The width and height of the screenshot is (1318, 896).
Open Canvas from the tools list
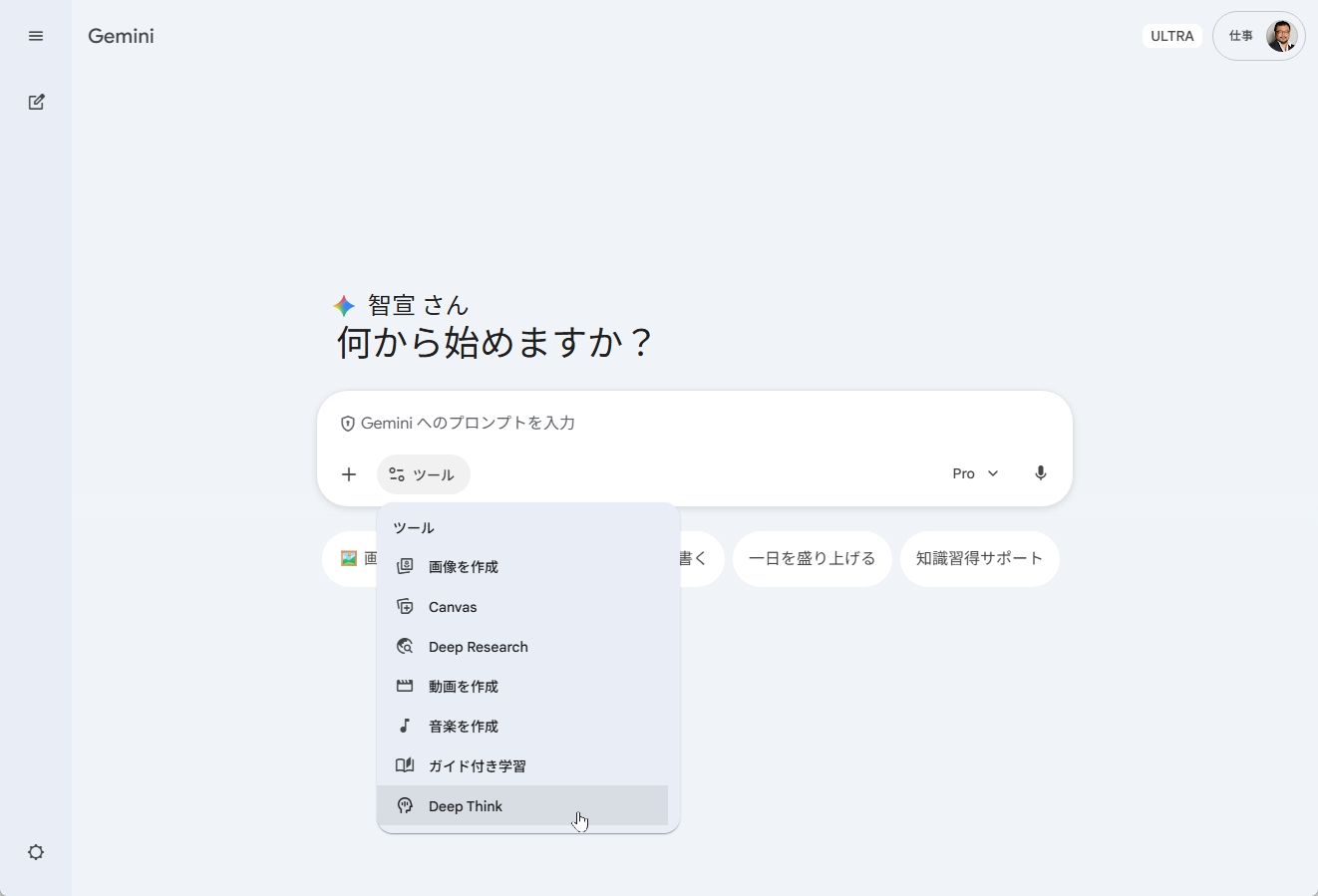tap(451, 607)
